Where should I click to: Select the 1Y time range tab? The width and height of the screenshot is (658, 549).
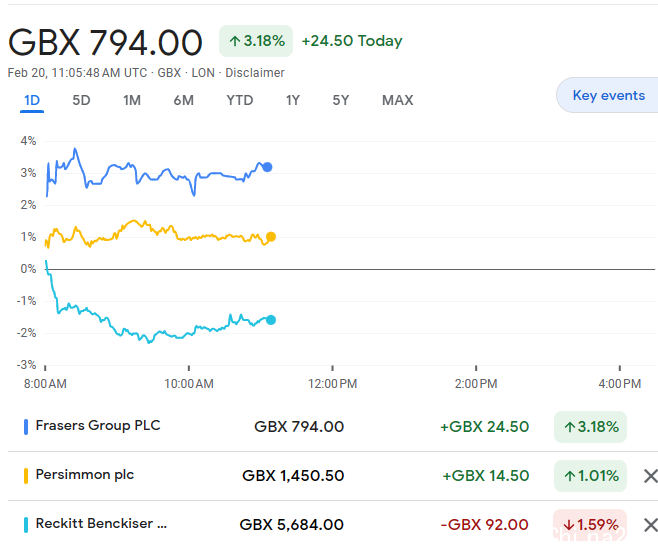[292, 100]
